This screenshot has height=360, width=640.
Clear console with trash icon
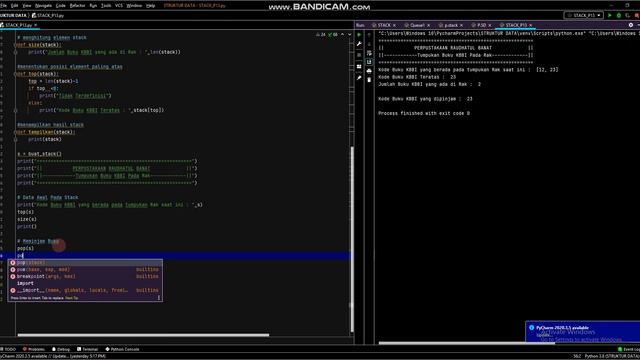tap(369, 80)
